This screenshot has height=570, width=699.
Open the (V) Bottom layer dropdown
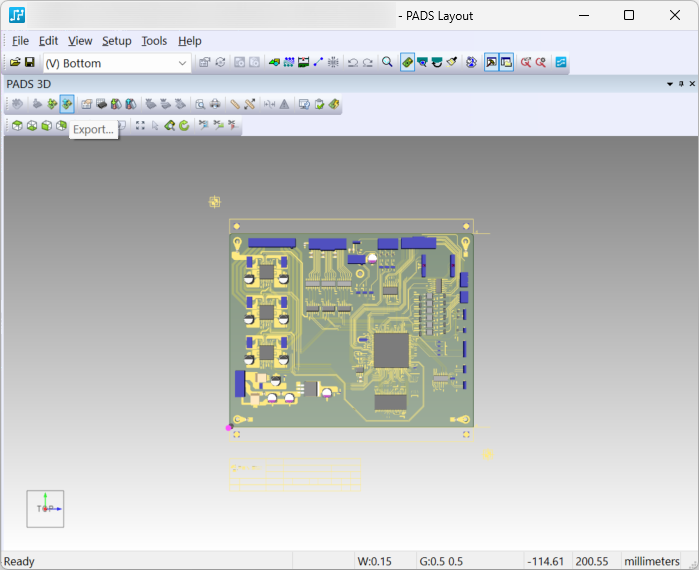coord(118,63)
